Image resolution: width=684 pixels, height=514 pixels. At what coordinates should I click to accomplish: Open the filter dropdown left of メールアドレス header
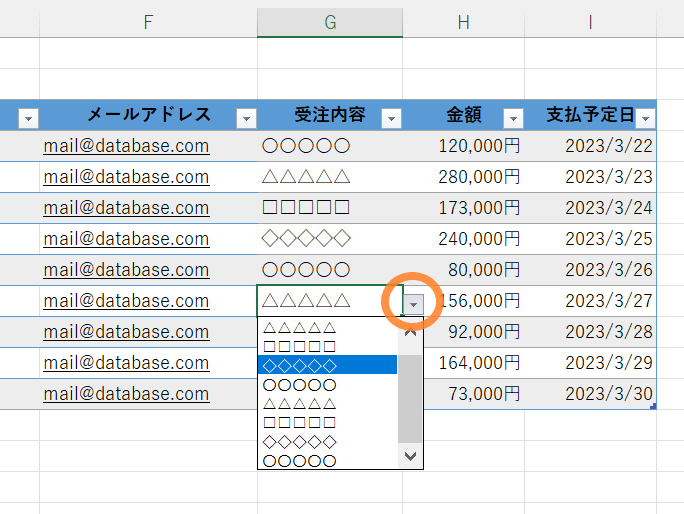[28, 118]
